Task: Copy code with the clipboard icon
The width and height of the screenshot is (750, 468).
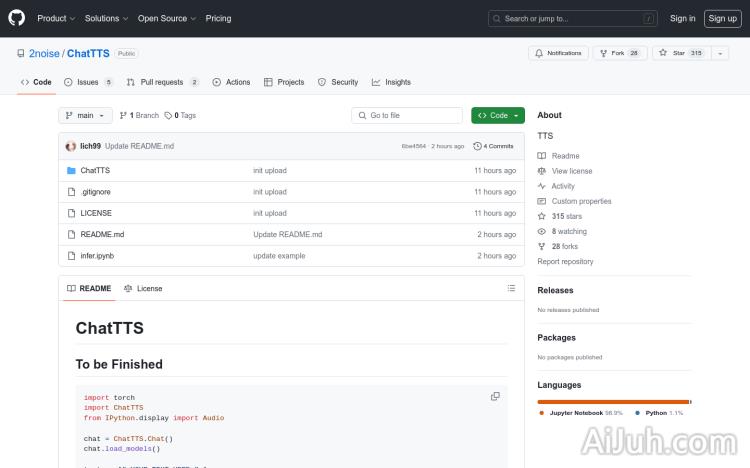Action: coord(495,396)
